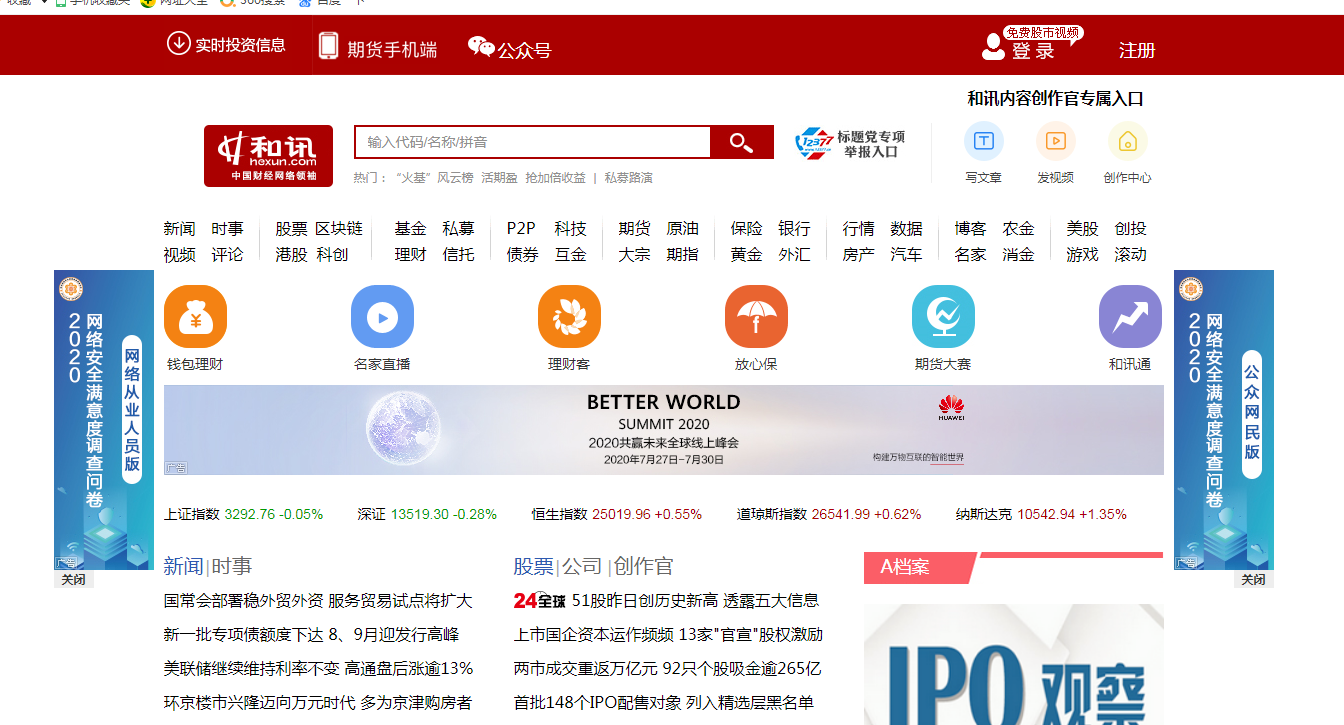The width and height of the screenshot is (1344, 725).
Task: Click the hot search “火基”风云榜 link
Action: 433,177
